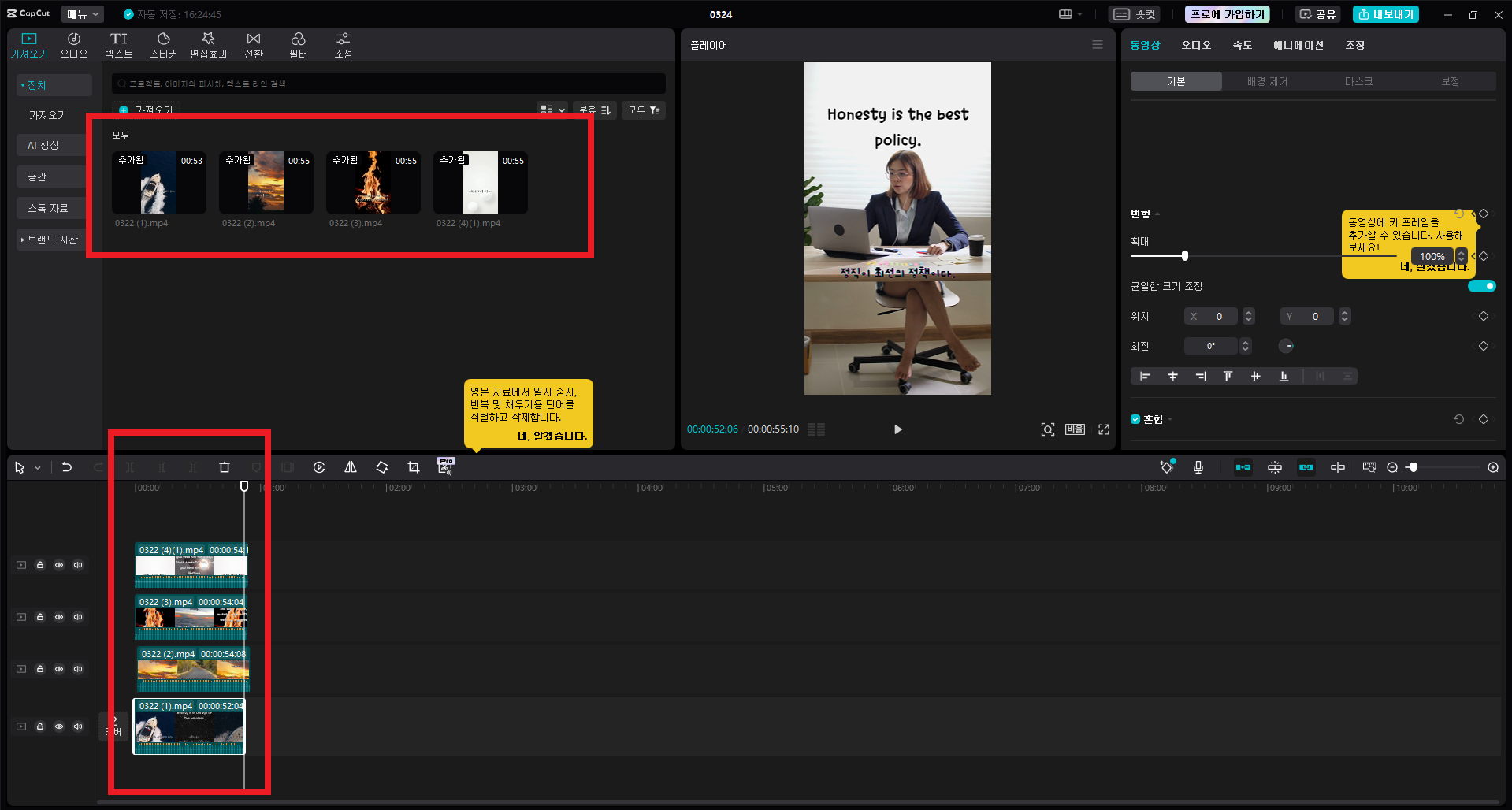The width and height of the screenshot is (1512, 810).
Task: Open the media grid view dropdown
Action: pos(552,110)
